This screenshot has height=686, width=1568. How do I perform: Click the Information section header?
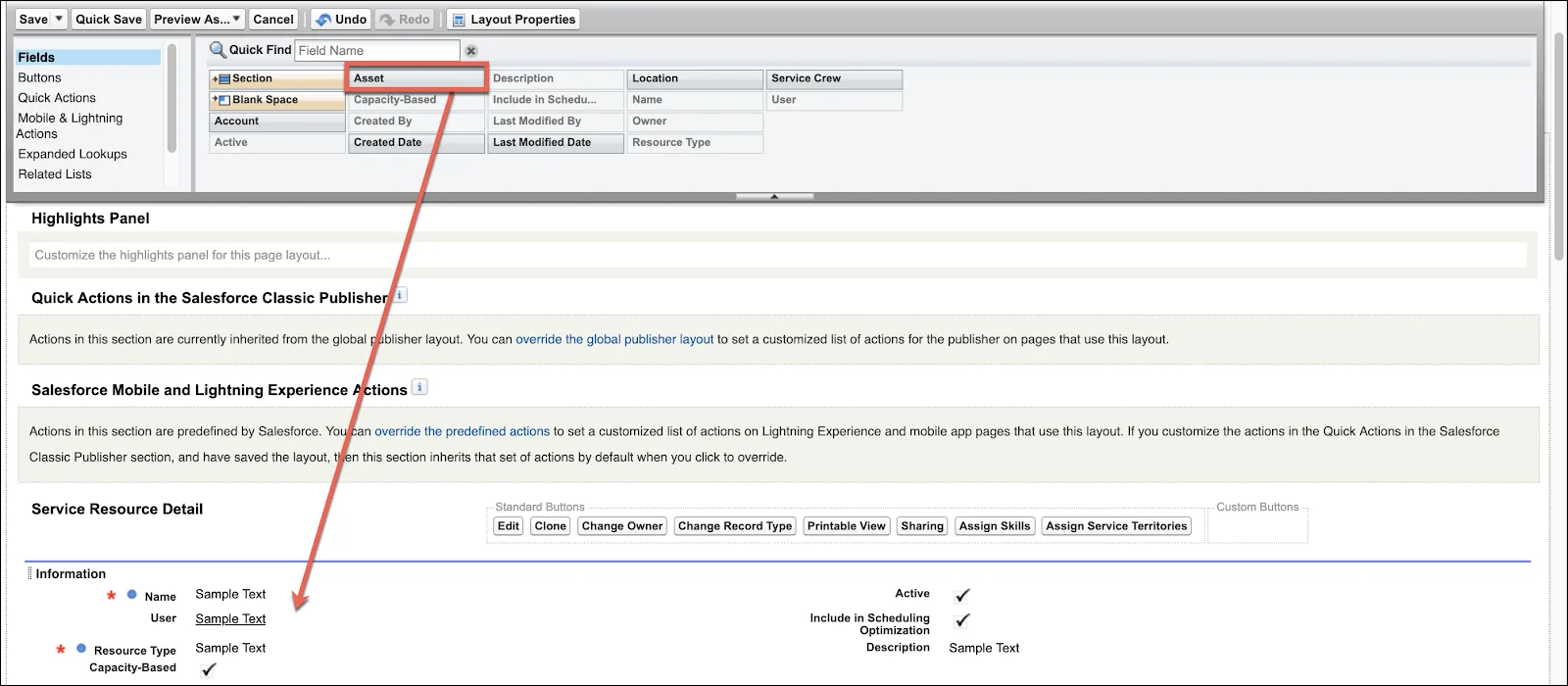click(x=71, y=574)
